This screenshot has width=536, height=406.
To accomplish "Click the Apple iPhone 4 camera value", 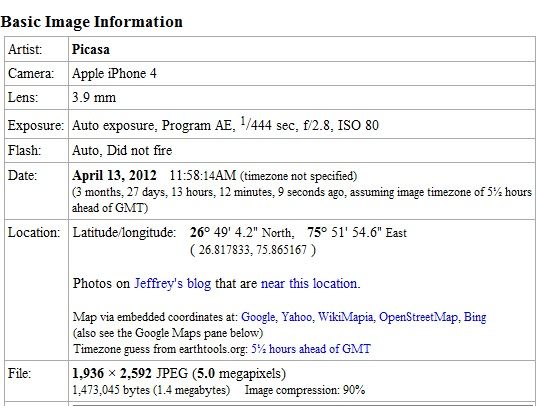I will (114, 74).
